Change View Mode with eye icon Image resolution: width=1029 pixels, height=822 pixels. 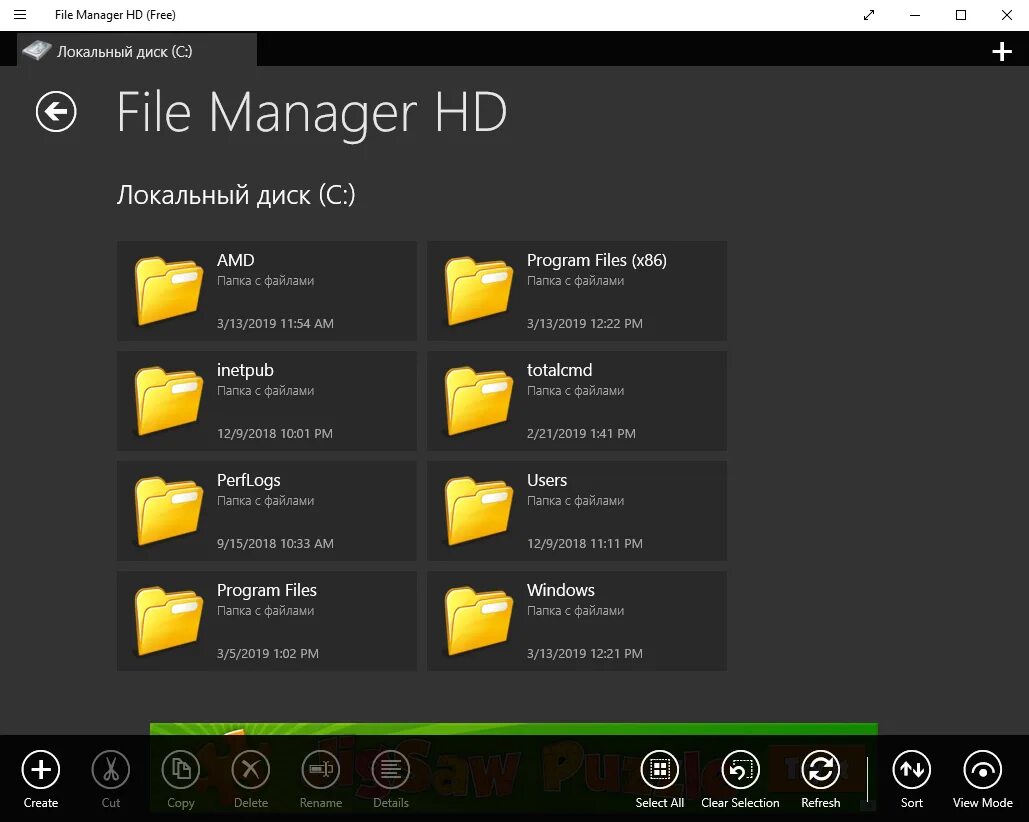pos(982,770)
